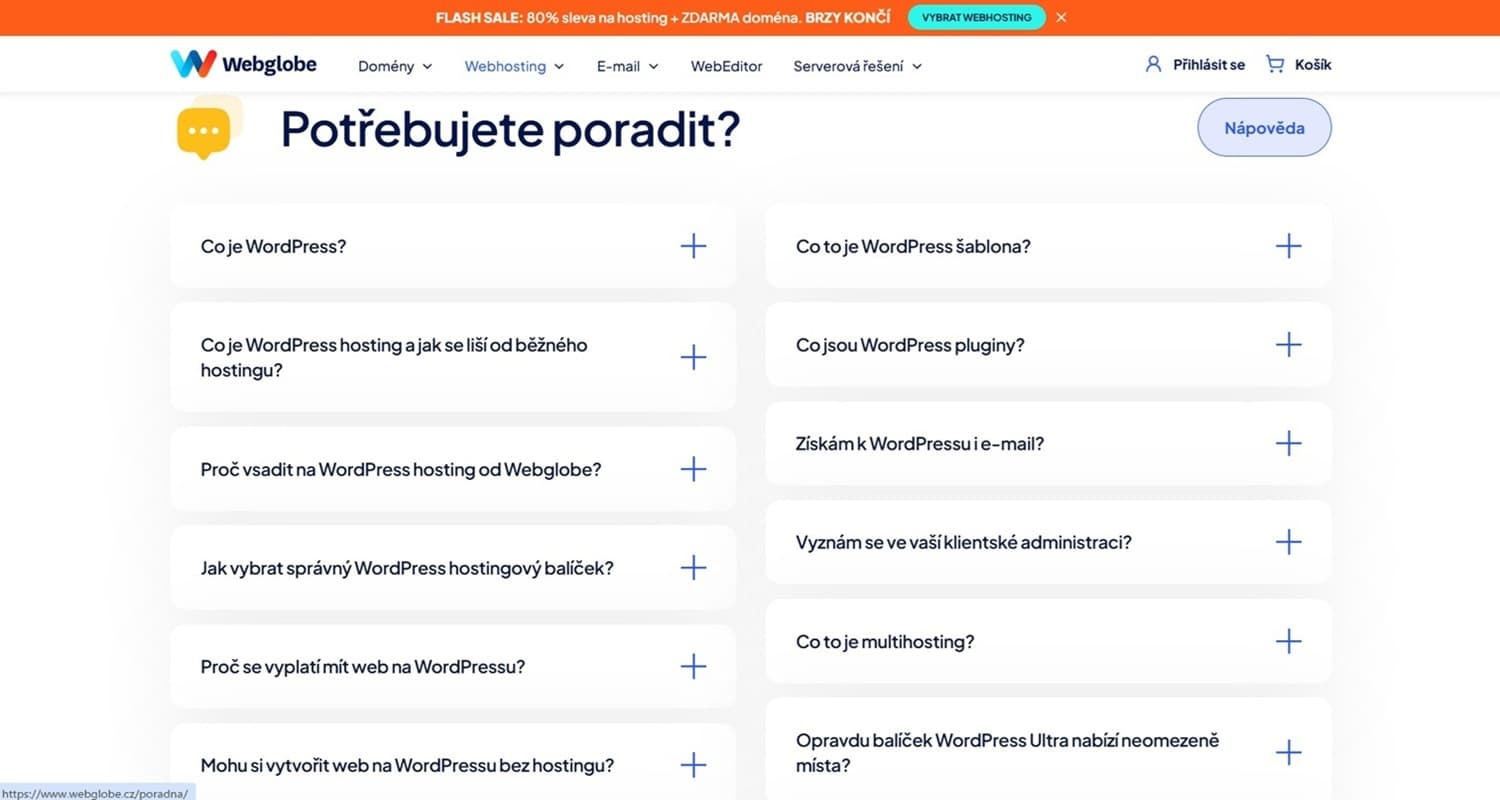This screenshot has width=1500, height=800.
Task: Click question text 'Co je WordPress?'
Action: (x=273, y=246)
